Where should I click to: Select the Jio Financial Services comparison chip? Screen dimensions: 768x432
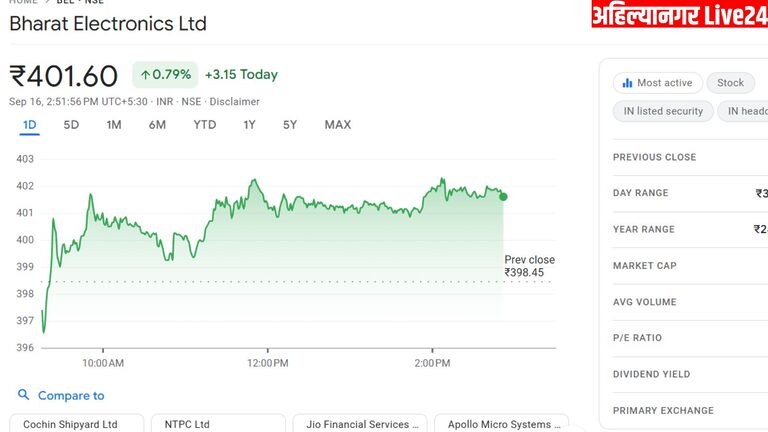pyautogui.click(x=356, y=424)
